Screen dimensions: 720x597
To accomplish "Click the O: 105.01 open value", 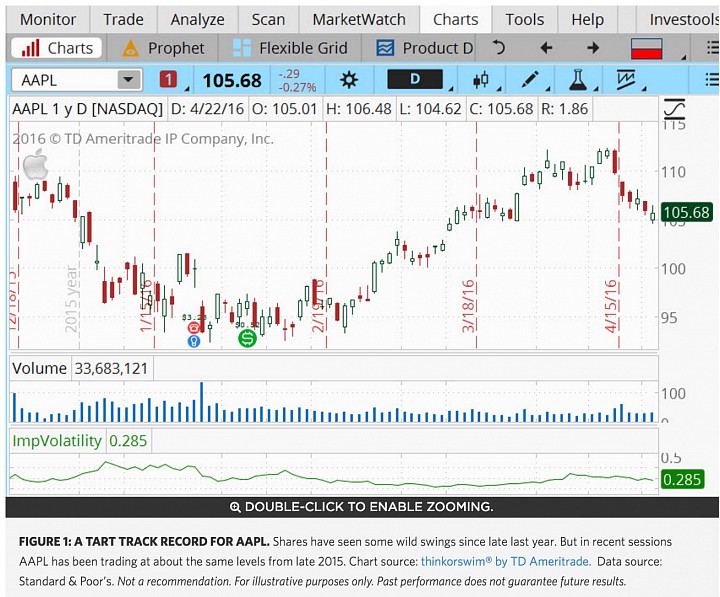I will [285, 109].
